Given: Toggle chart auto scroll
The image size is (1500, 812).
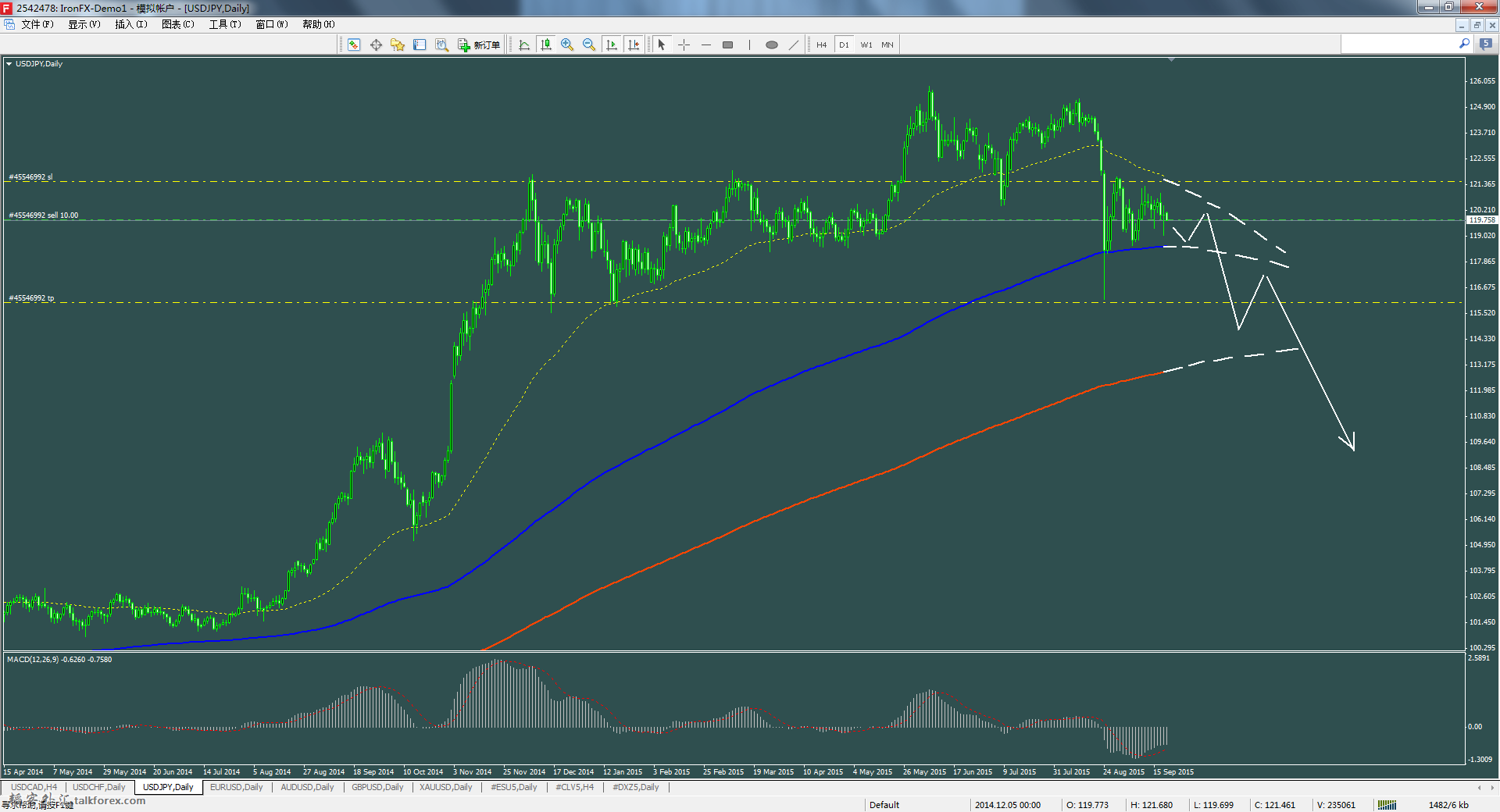Looking at the screenshot, I should pos(612,45).
